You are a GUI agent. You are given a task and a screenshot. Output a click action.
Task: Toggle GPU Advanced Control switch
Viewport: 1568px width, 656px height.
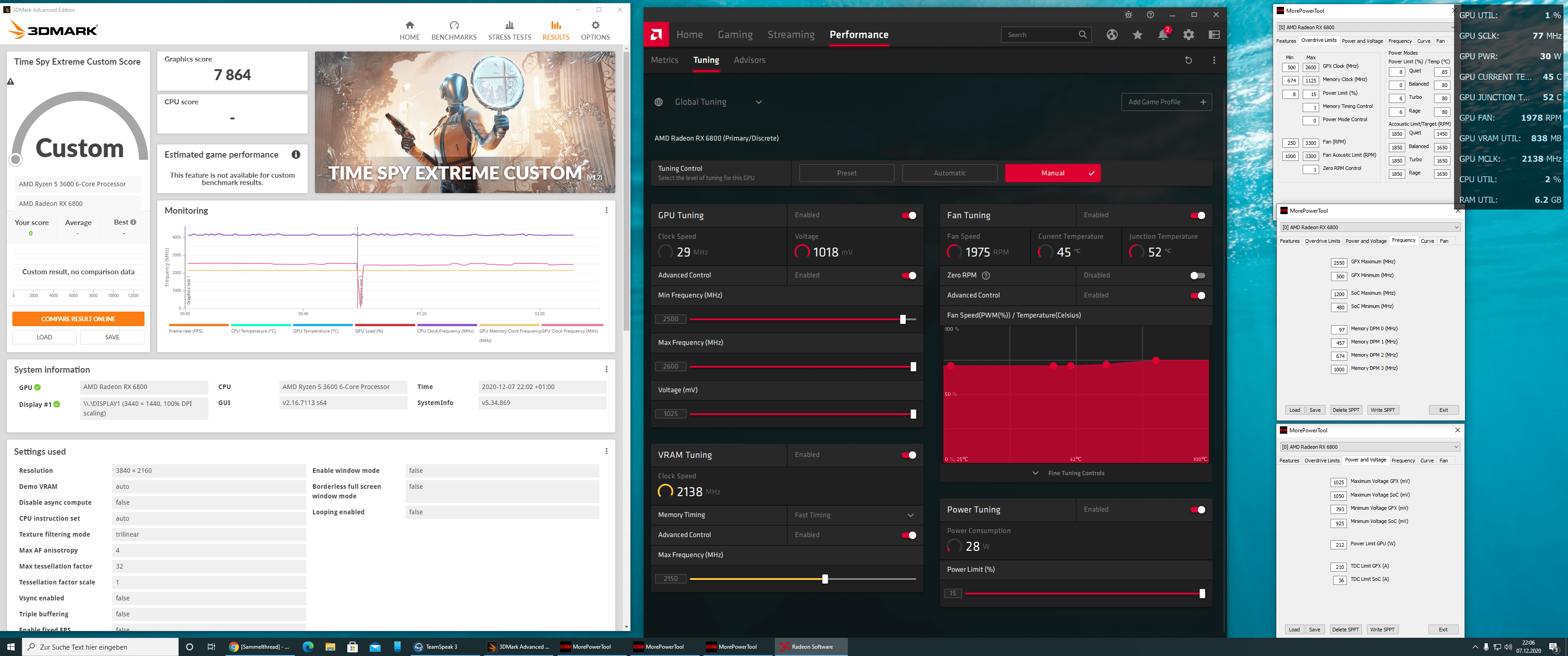pos(909,276)
